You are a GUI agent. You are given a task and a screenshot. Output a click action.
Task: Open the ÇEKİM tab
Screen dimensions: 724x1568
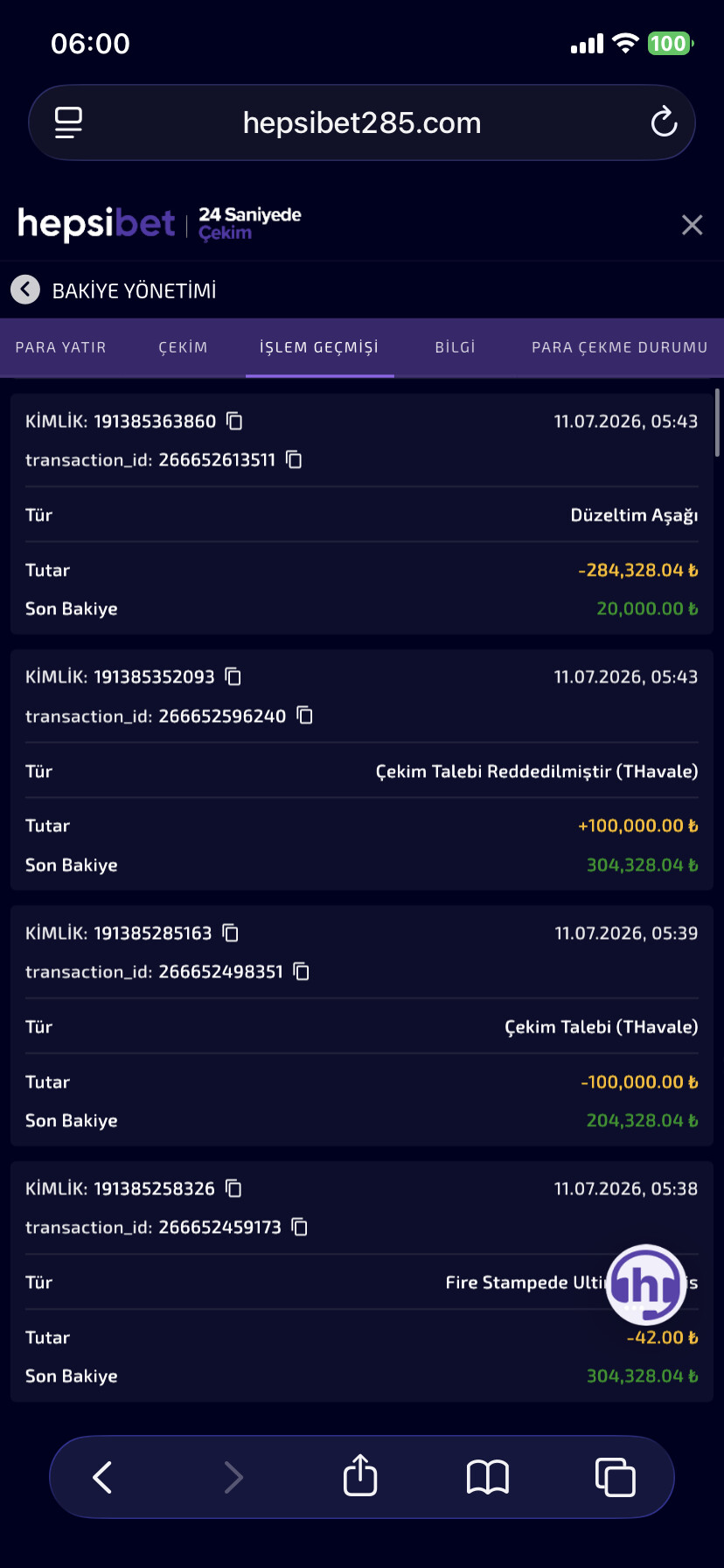[x=183, y=347]
